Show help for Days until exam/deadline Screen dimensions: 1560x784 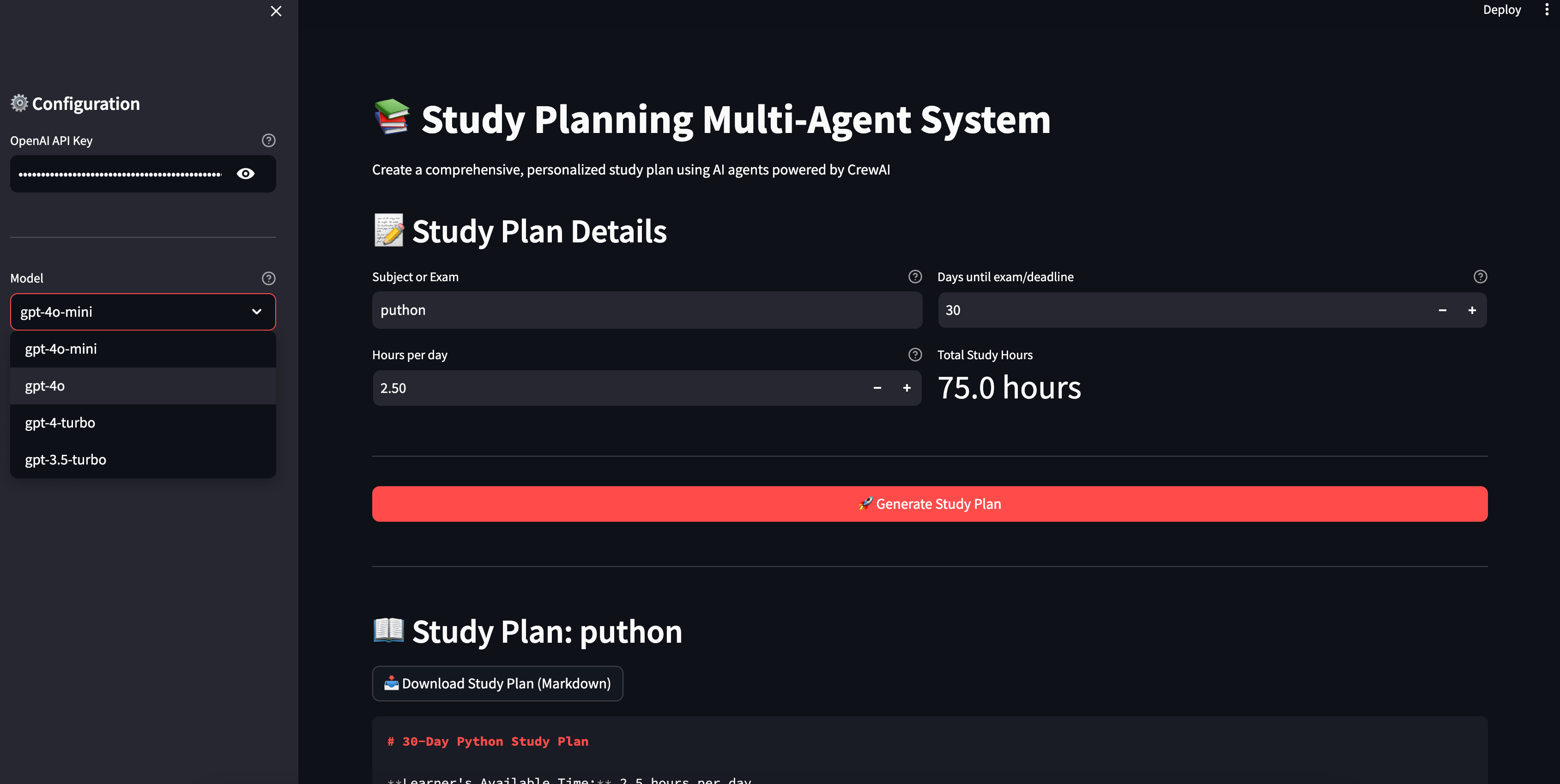coord(1480,277)
